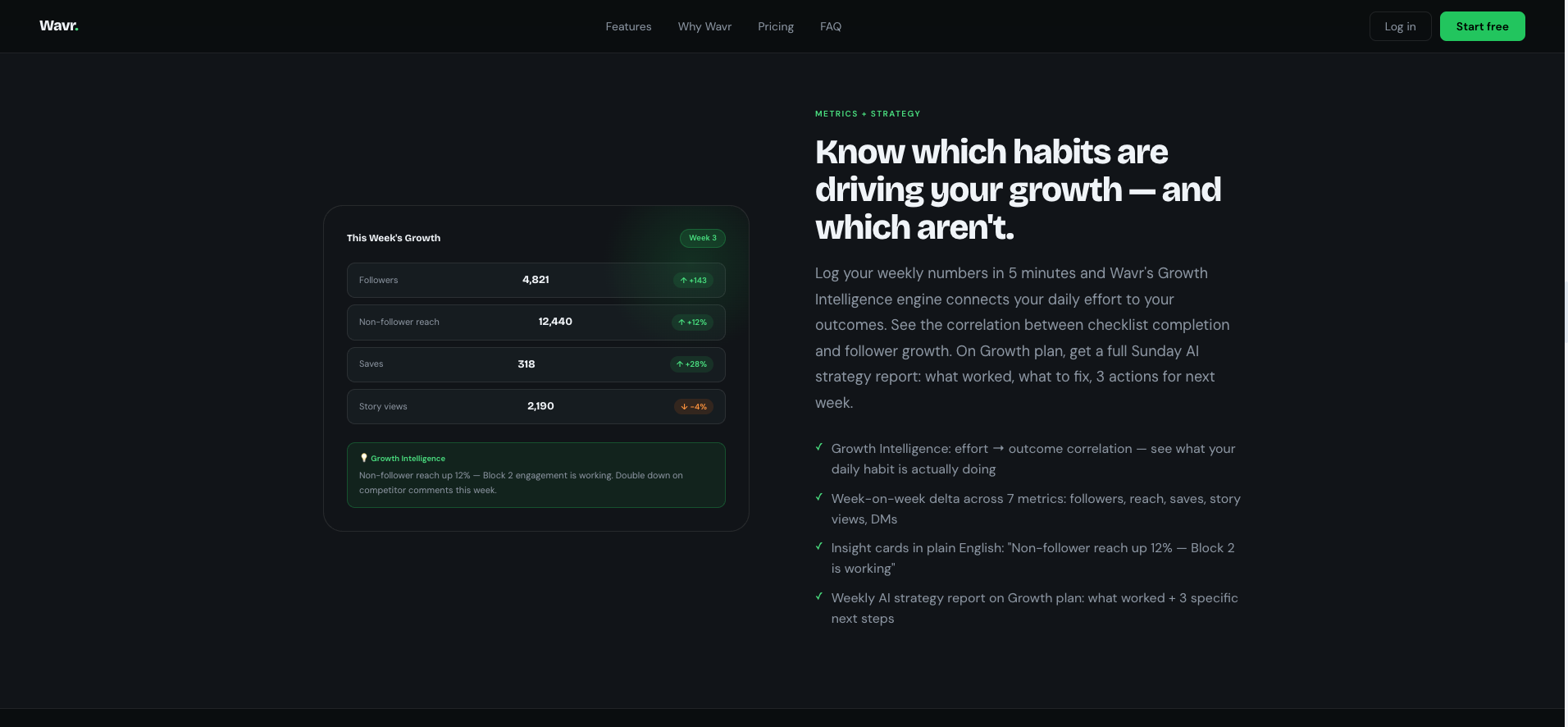This screenshot has width=1568, height=727.
Task: Click the Non-follower reach +12% badge
Action: [x=692, y=322]
